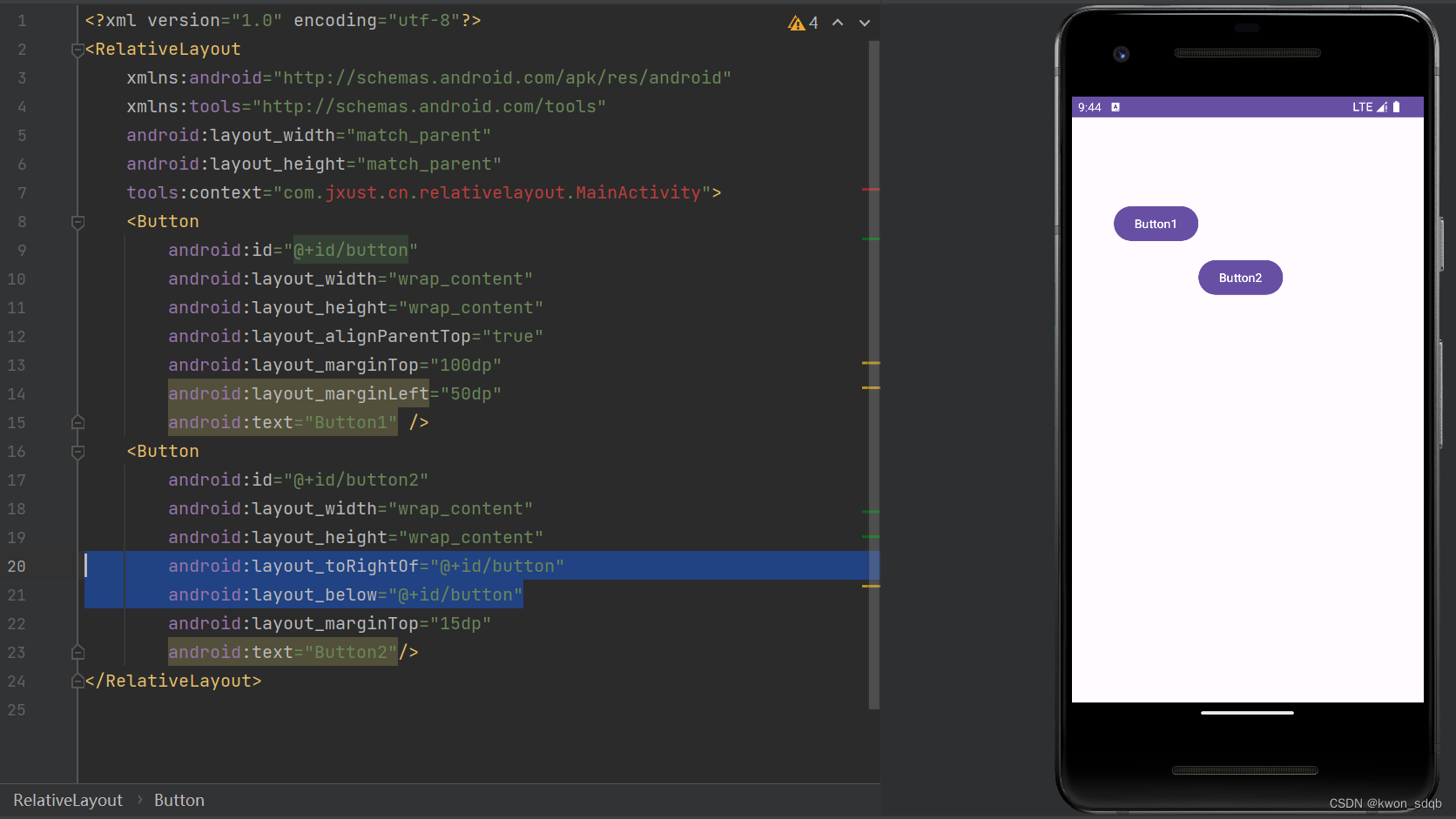The image size is (1456, 819).
Task: Collapse first Button fold marker on line 8
Action: 78,222
